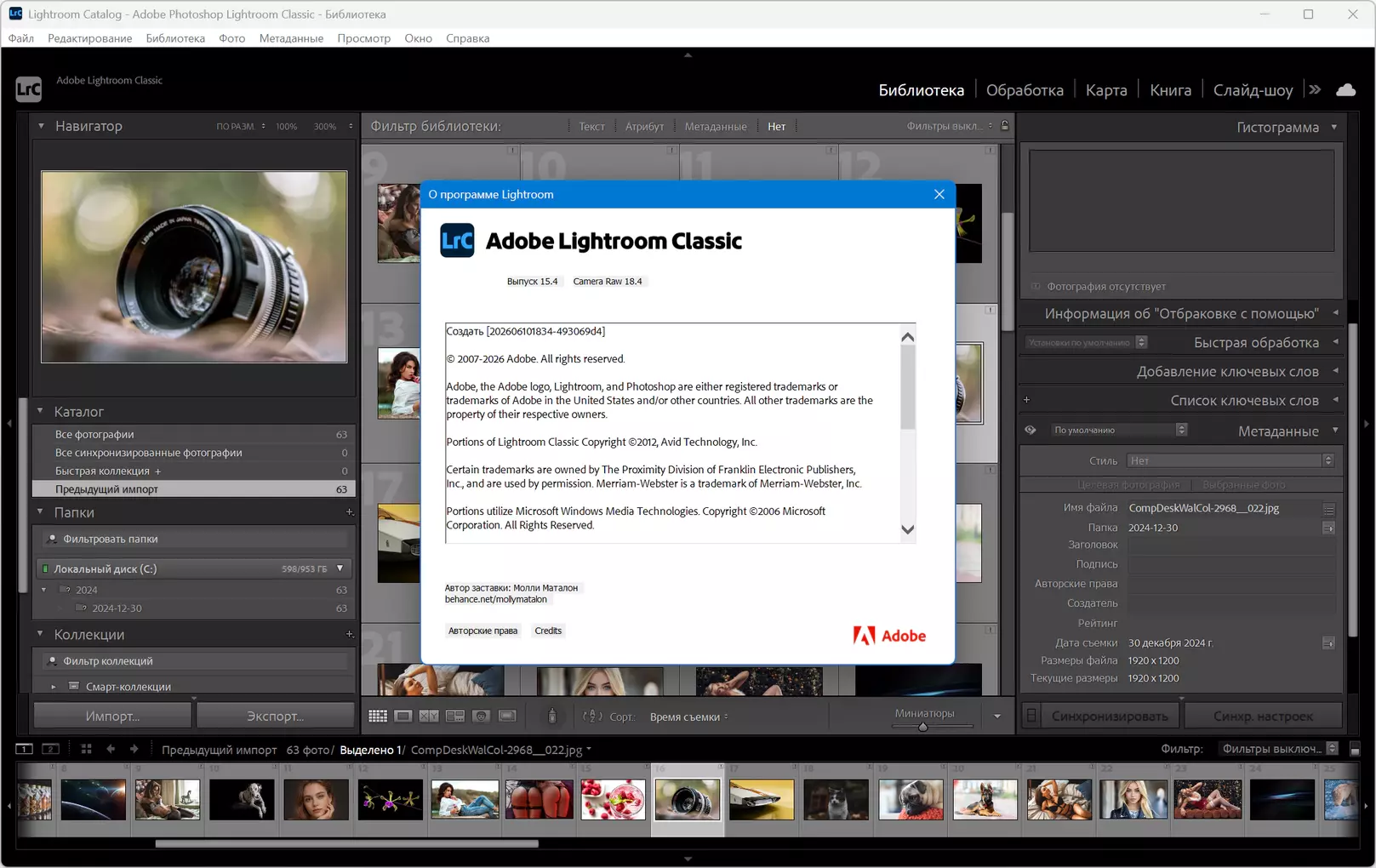
Task: Open the По умолчанию metadata set dropdown
Action: pyautogui.click(x=1119, y=430)
